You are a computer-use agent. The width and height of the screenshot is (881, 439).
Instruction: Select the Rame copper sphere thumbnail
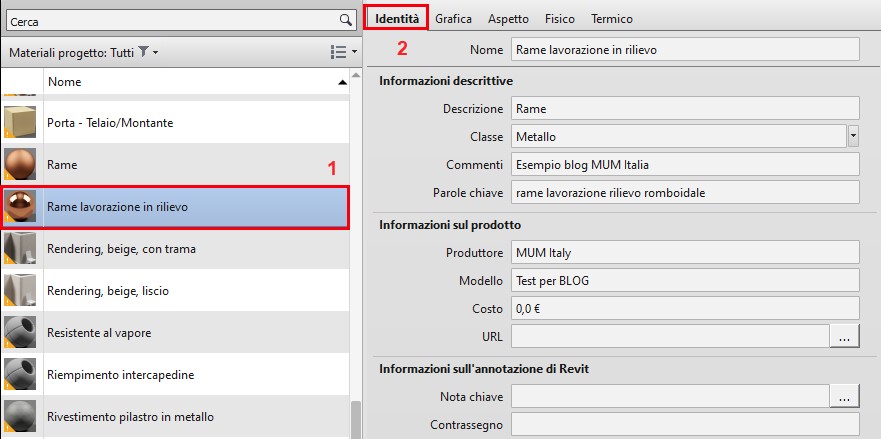[x=20, y=164]
